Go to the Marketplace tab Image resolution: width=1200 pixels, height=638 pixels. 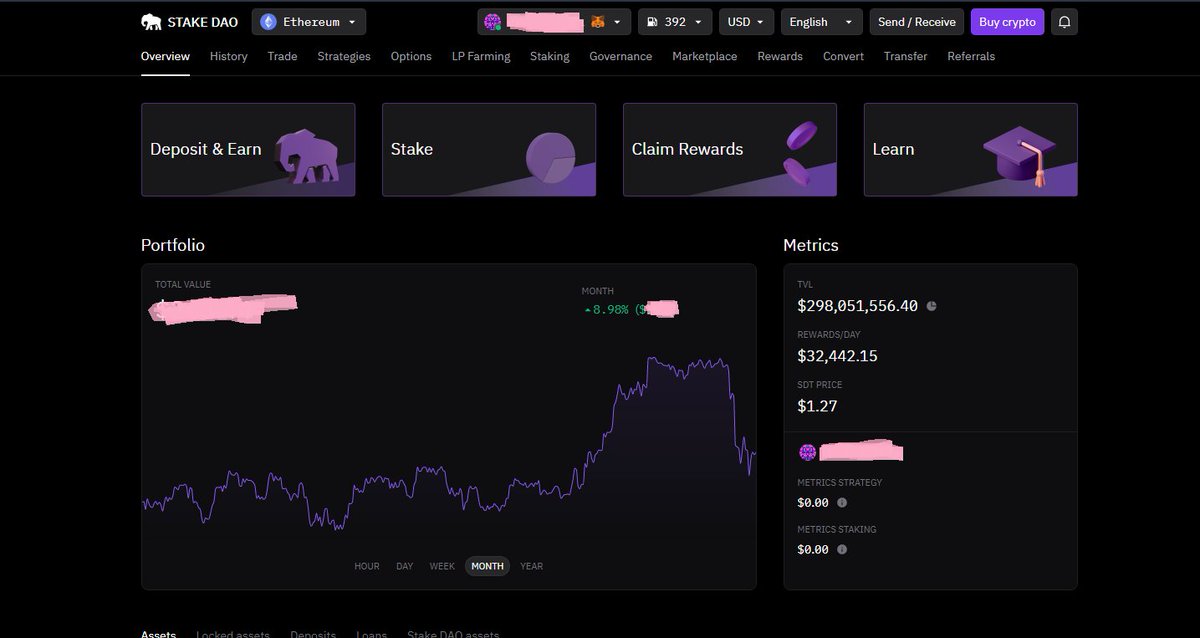[x=705, y=56]
